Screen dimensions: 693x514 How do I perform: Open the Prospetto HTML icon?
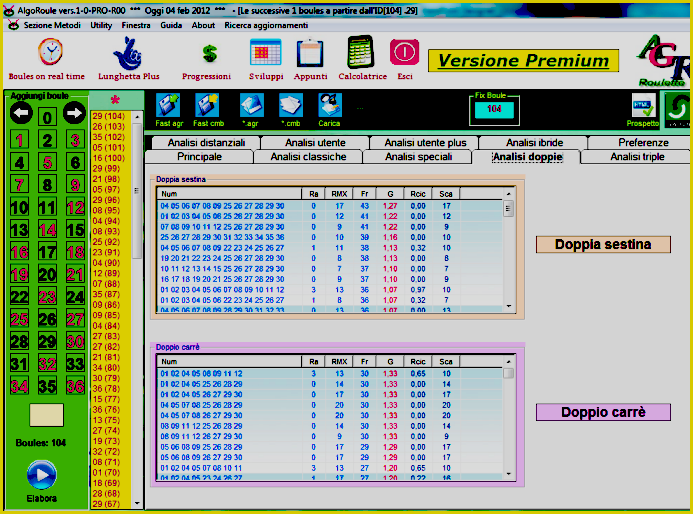coord(644,106)
